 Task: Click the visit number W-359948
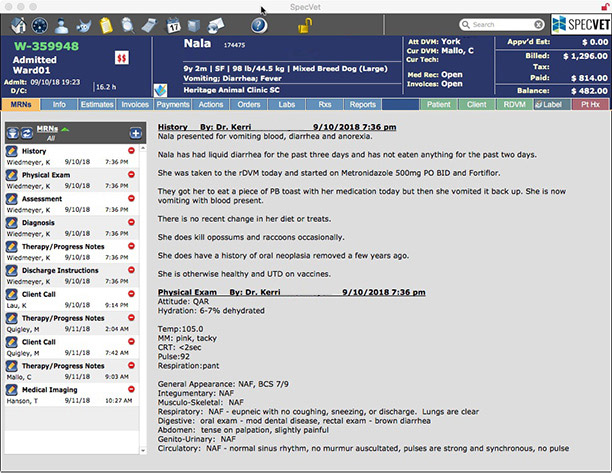(x=46, y=46)
